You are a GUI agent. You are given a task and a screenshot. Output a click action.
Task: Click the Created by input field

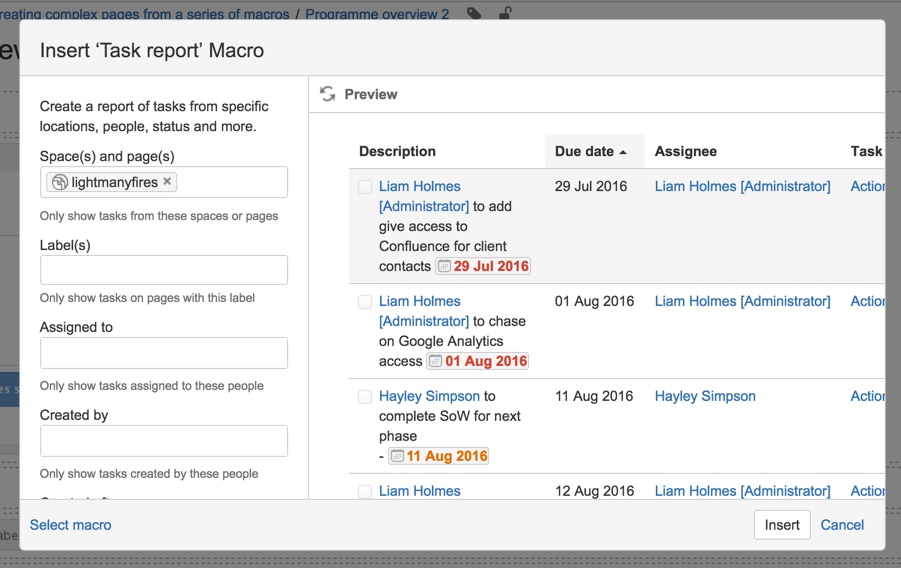coord(164,441)
